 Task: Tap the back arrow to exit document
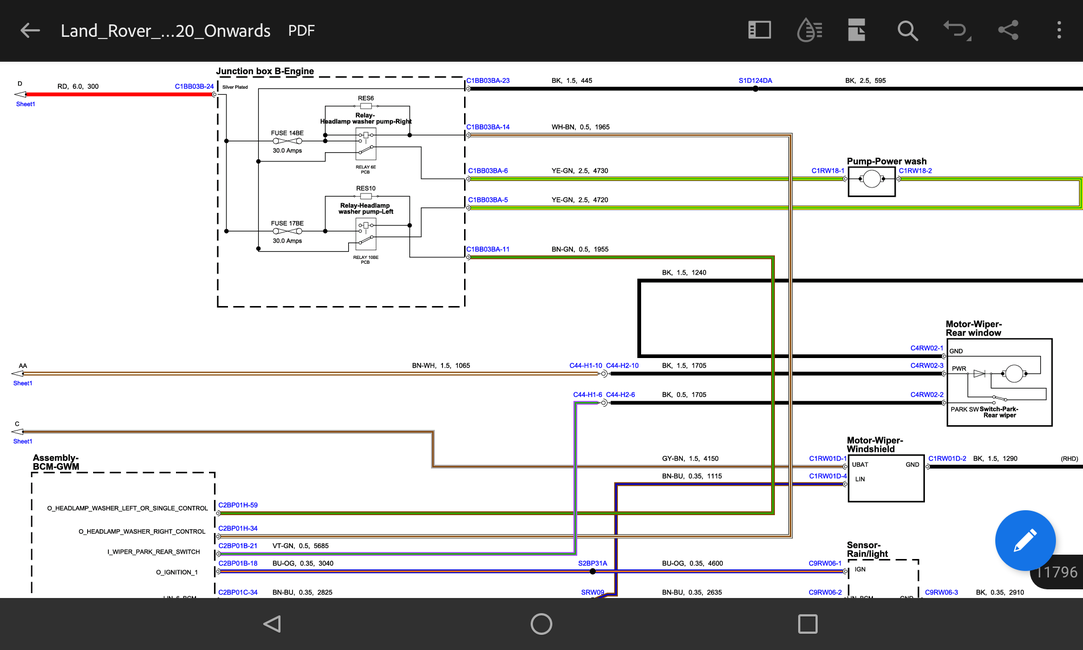click(x=30, y=30)
